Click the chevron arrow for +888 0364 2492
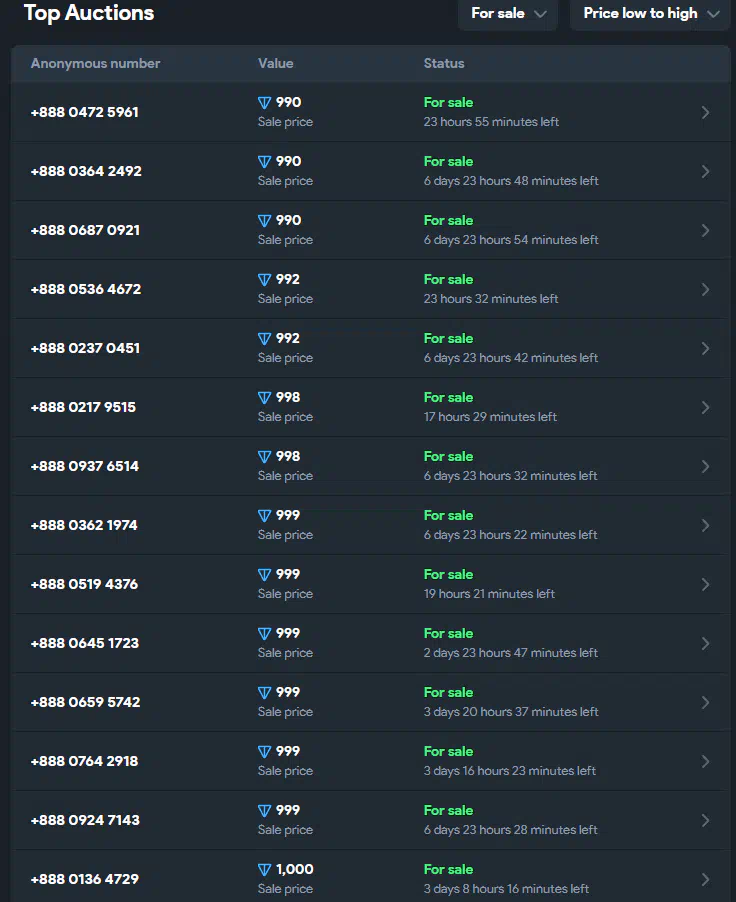The height and width of the screenshot is (902, 736). click(x=705, y=171)
